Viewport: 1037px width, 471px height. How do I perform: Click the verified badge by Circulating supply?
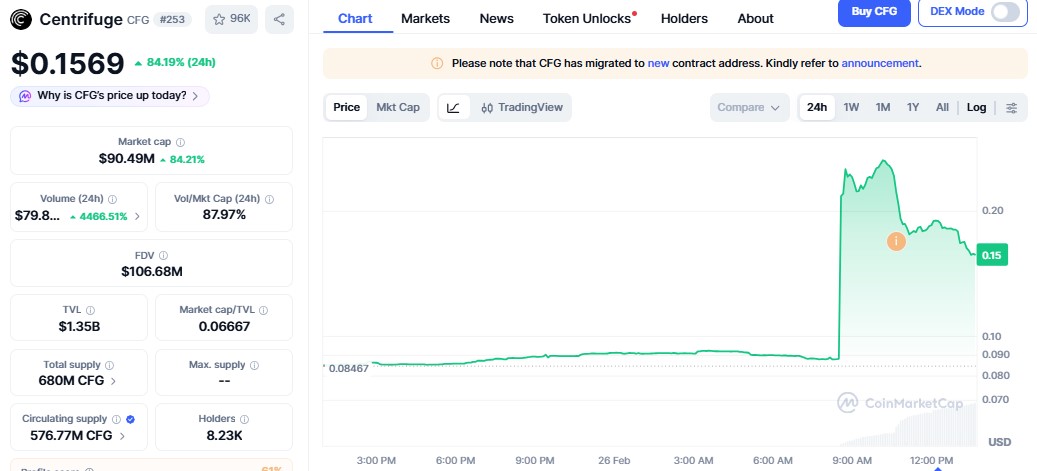(130, 419)
